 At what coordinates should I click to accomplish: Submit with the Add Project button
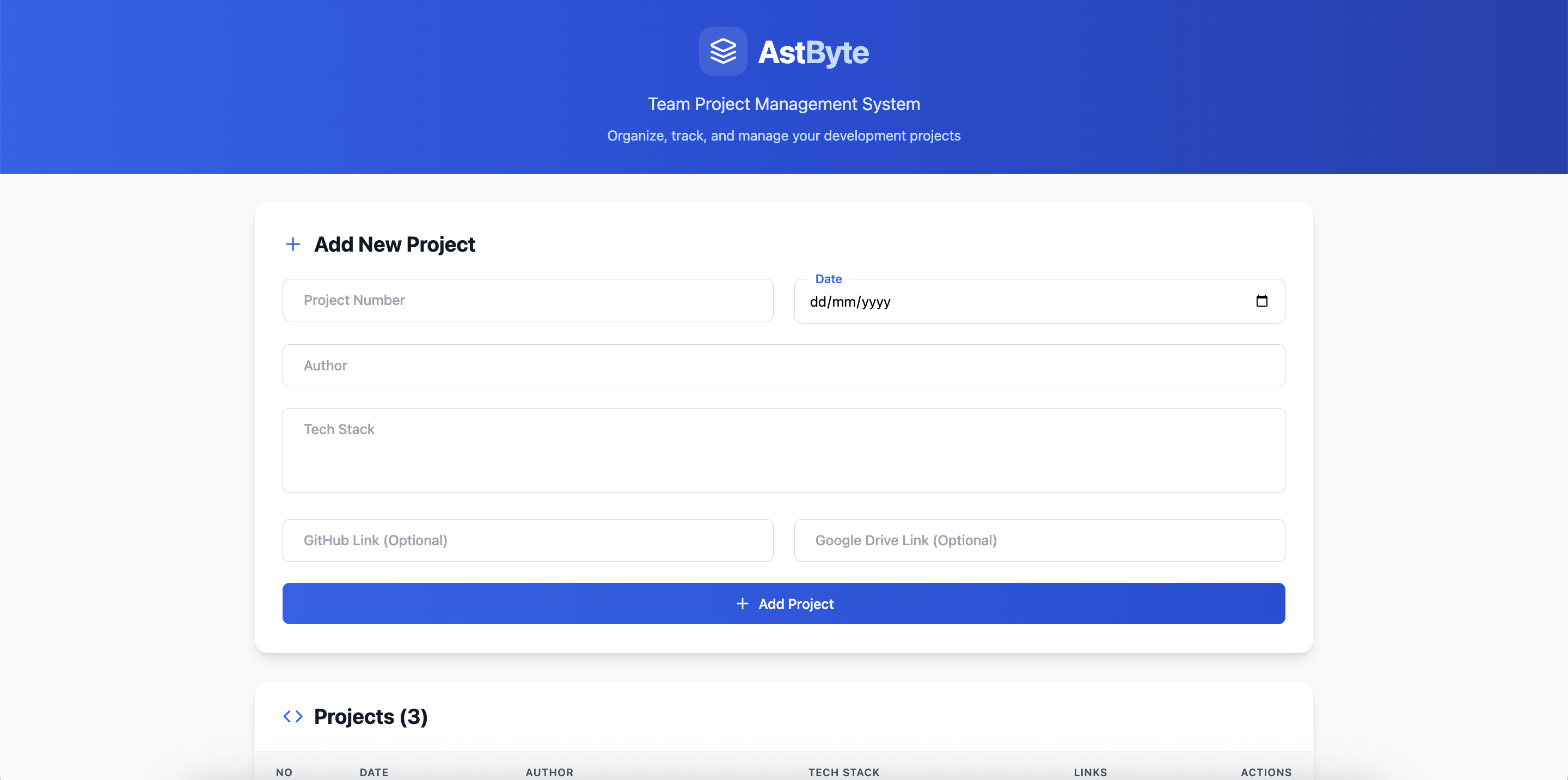[783, 604]
